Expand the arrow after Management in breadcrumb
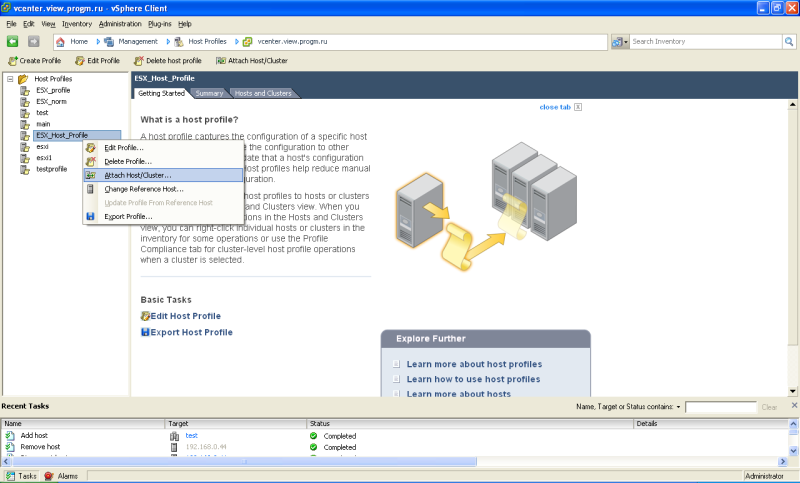This screenshot has height=483, width=800. [168, 42]
